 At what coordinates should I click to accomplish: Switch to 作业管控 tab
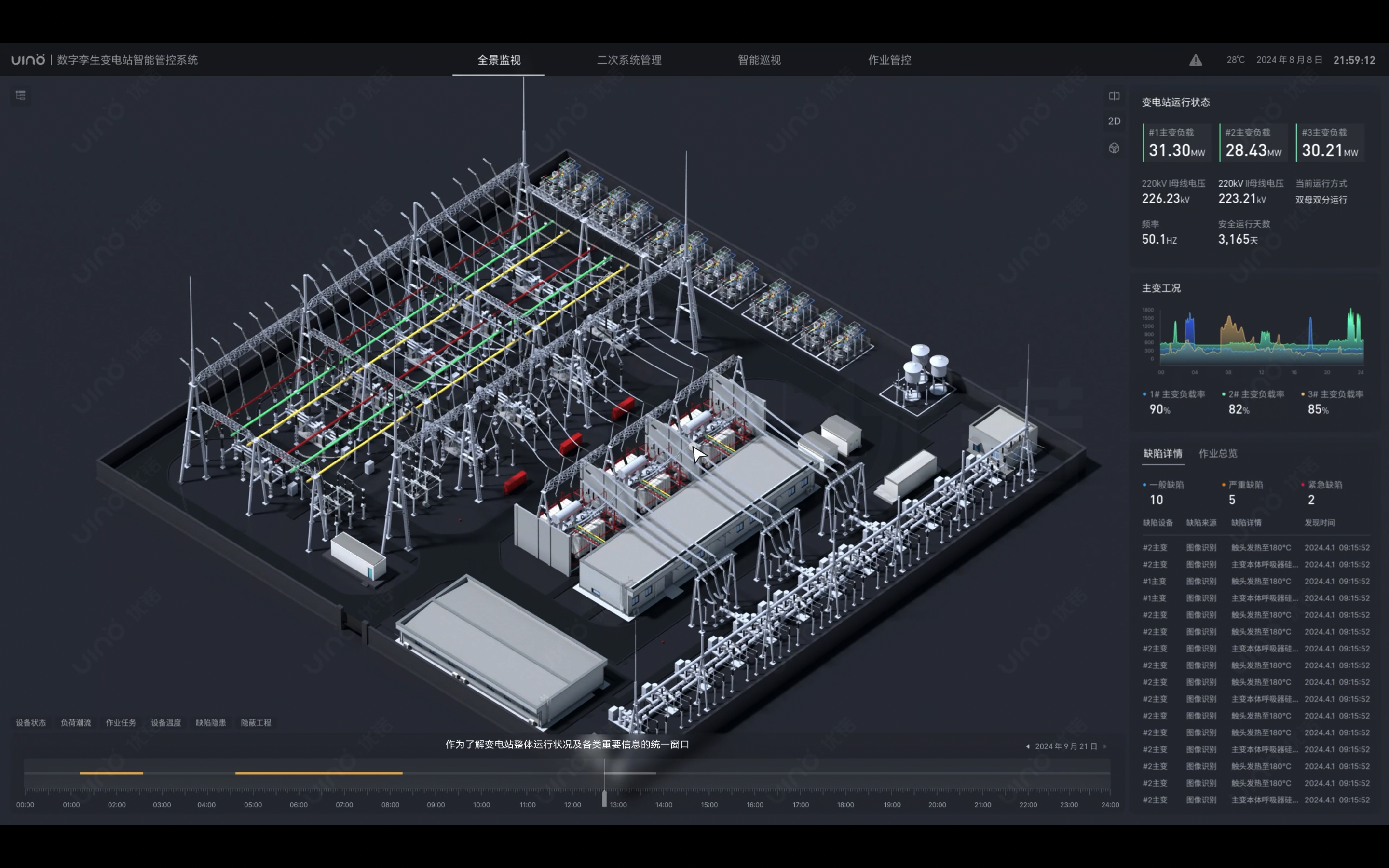point(890,60)
